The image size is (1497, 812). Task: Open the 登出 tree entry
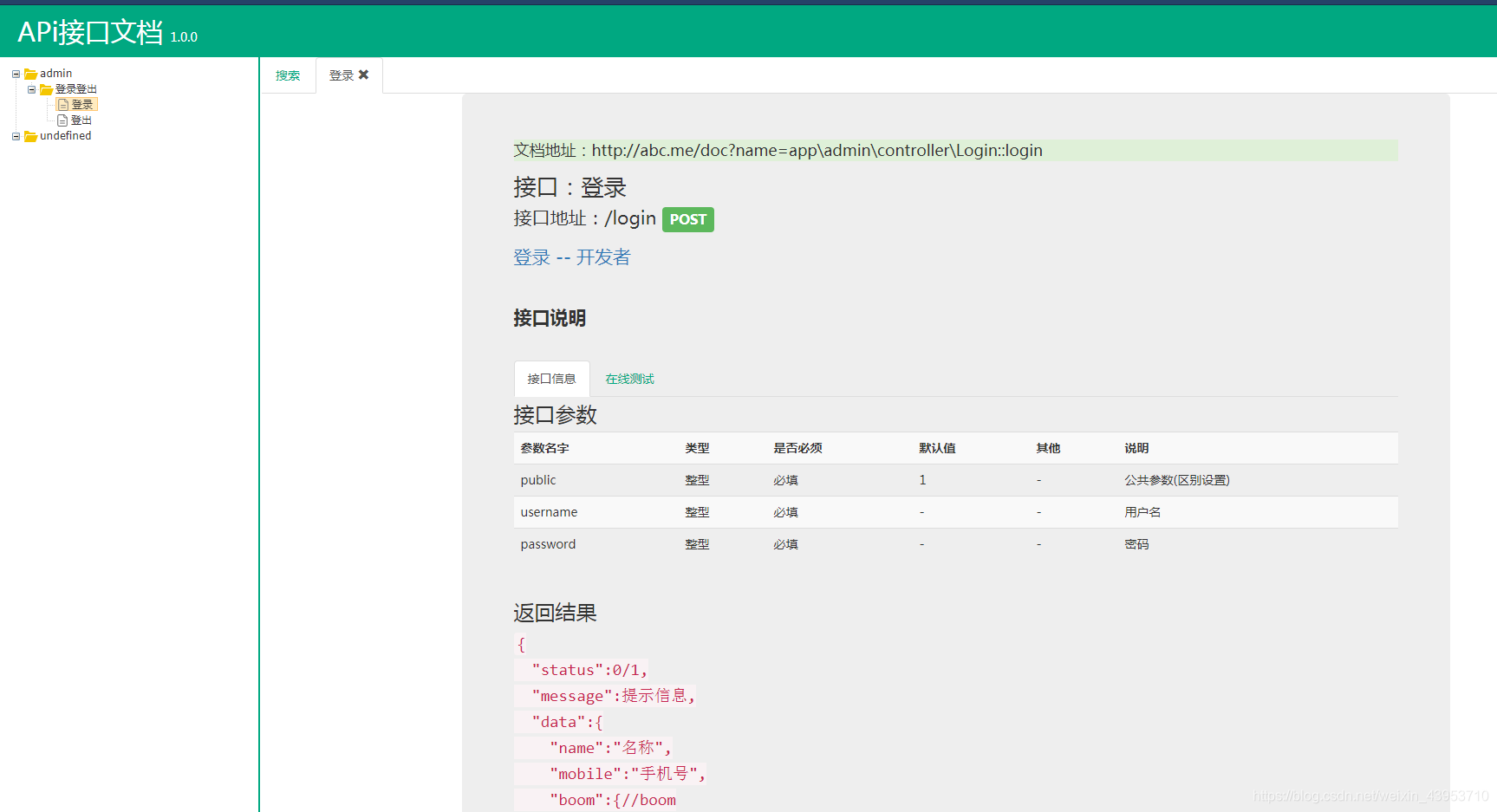81,120
